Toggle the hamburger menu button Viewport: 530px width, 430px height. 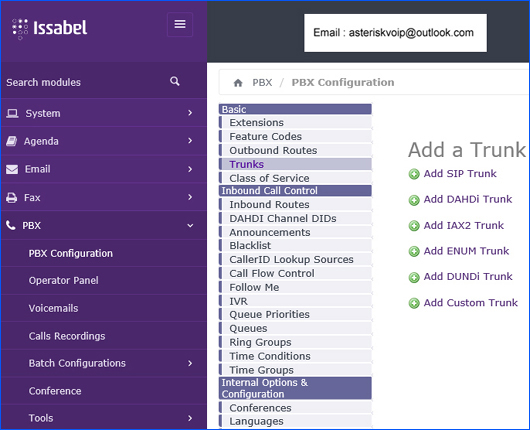point(180,24)
